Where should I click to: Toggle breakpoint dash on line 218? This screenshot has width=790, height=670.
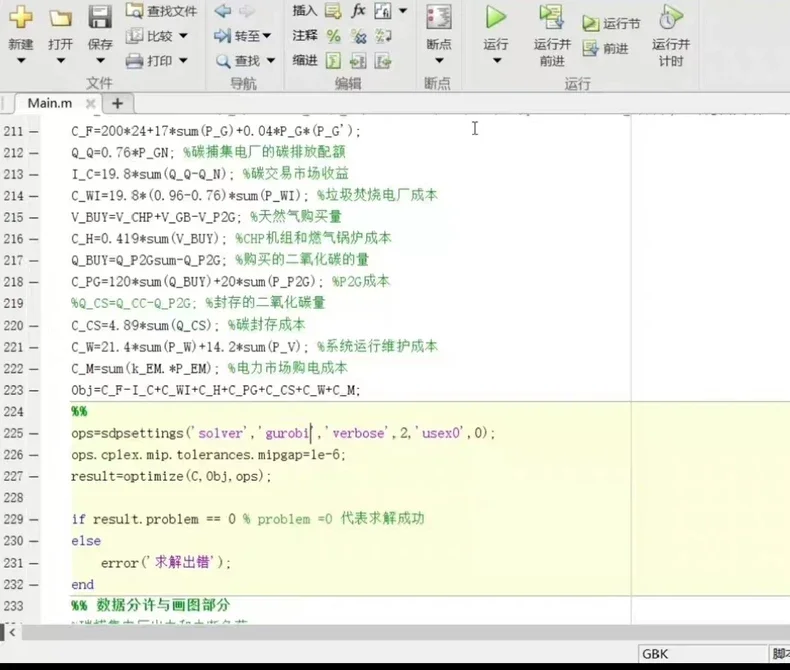34,283
